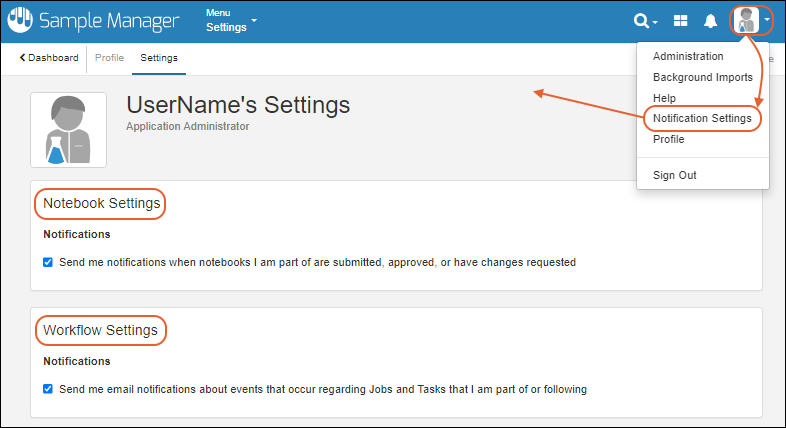The height and width of the screenshot is (428, 786).
Task: Click the product grid icon
Action: click(680, 21)
